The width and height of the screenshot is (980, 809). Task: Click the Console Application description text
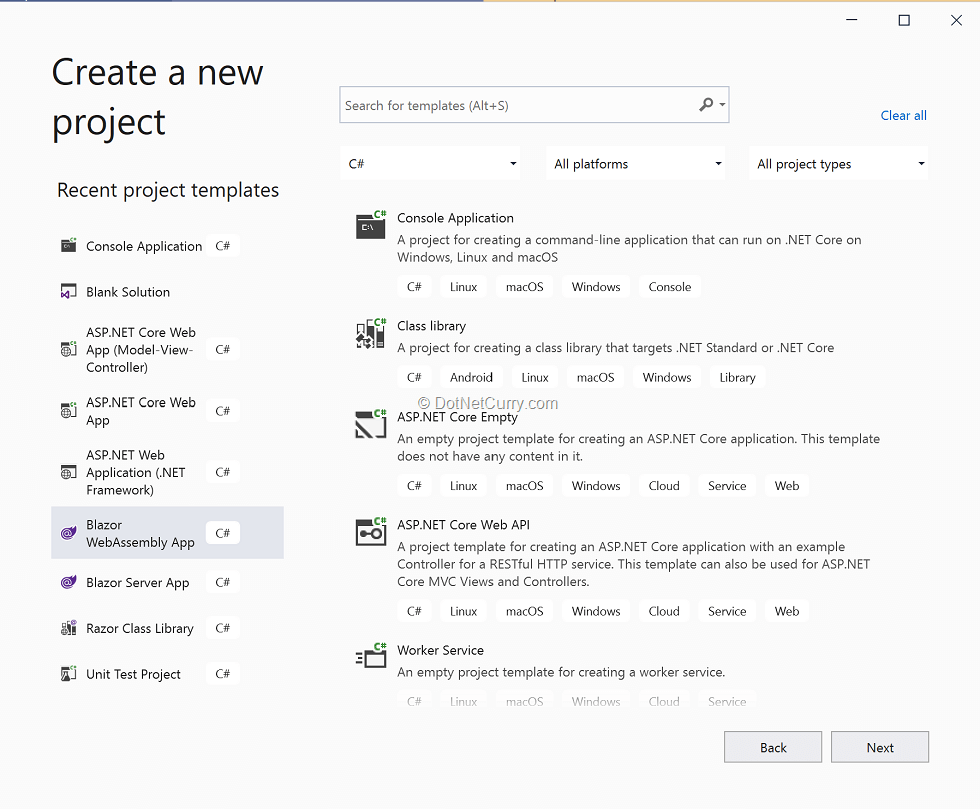tap(629, 248)
